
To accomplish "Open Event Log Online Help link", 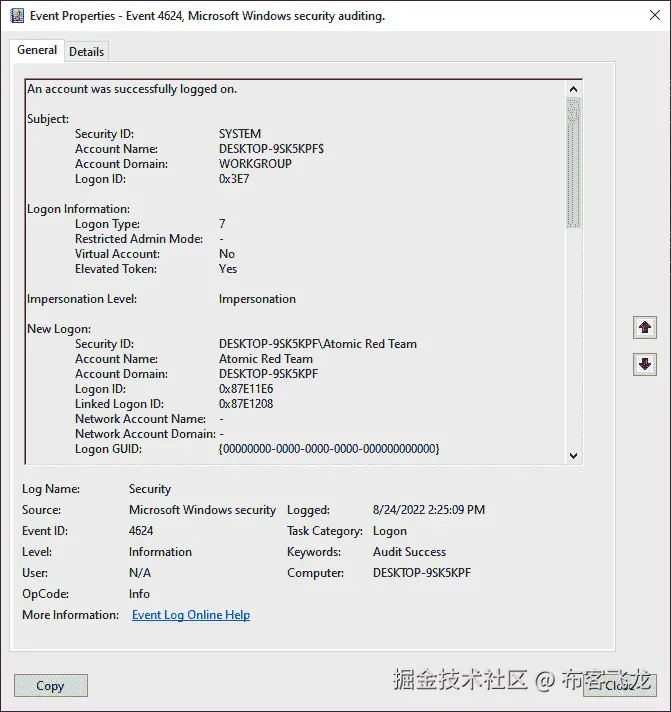I will tap(191, 615).
